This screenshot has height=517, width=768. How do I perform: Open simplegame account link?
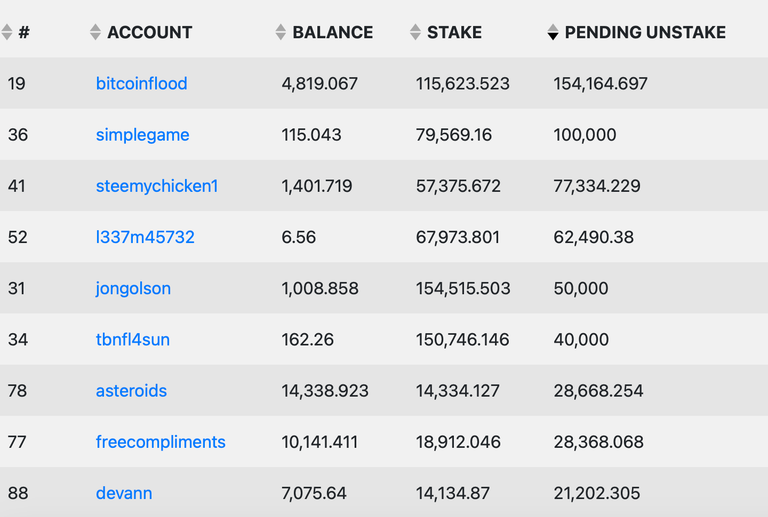click(x=143, y=135)
